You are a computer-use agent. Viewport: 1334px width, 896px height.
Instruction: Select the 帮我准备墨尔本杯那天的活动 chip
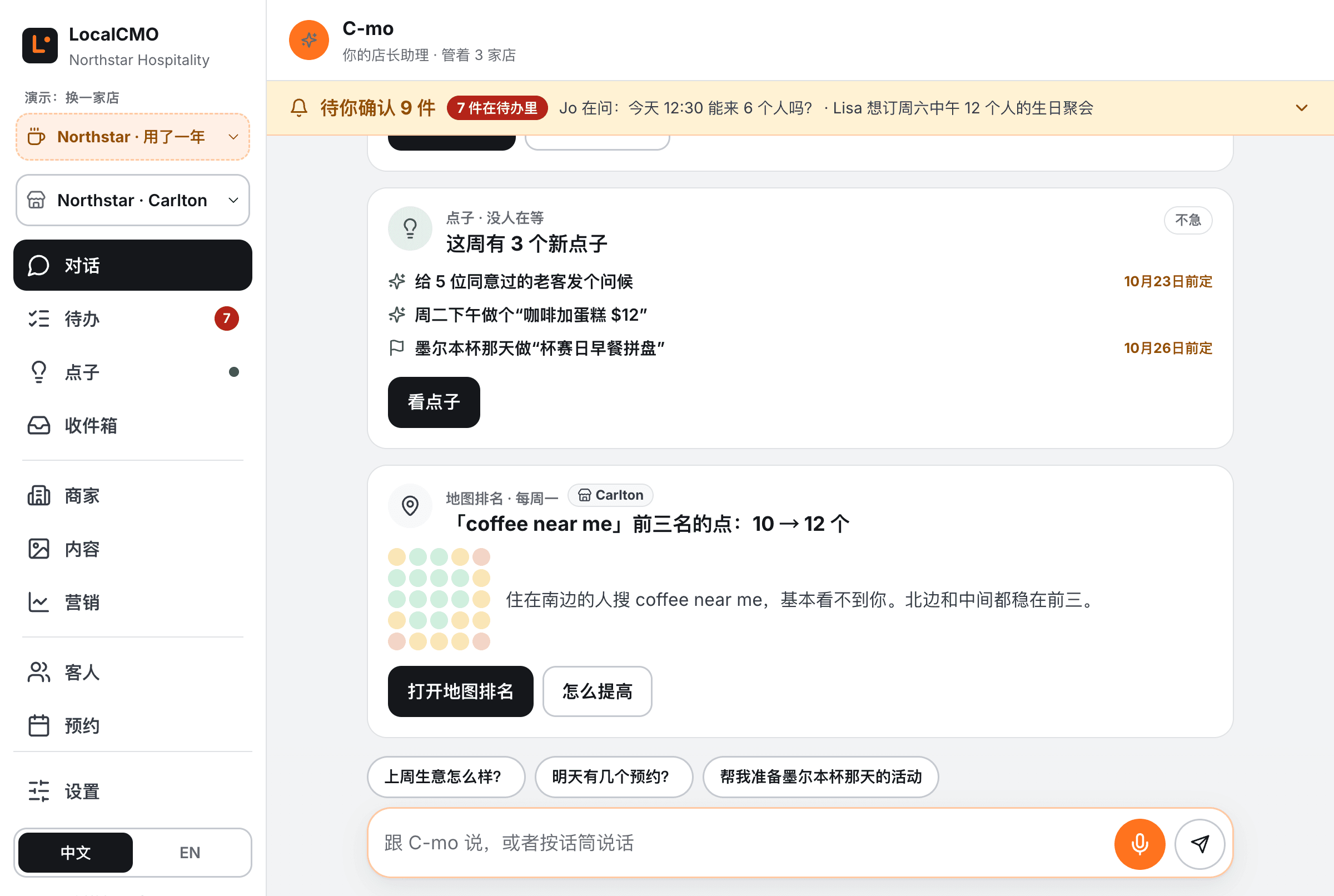[x=820, y=776]
